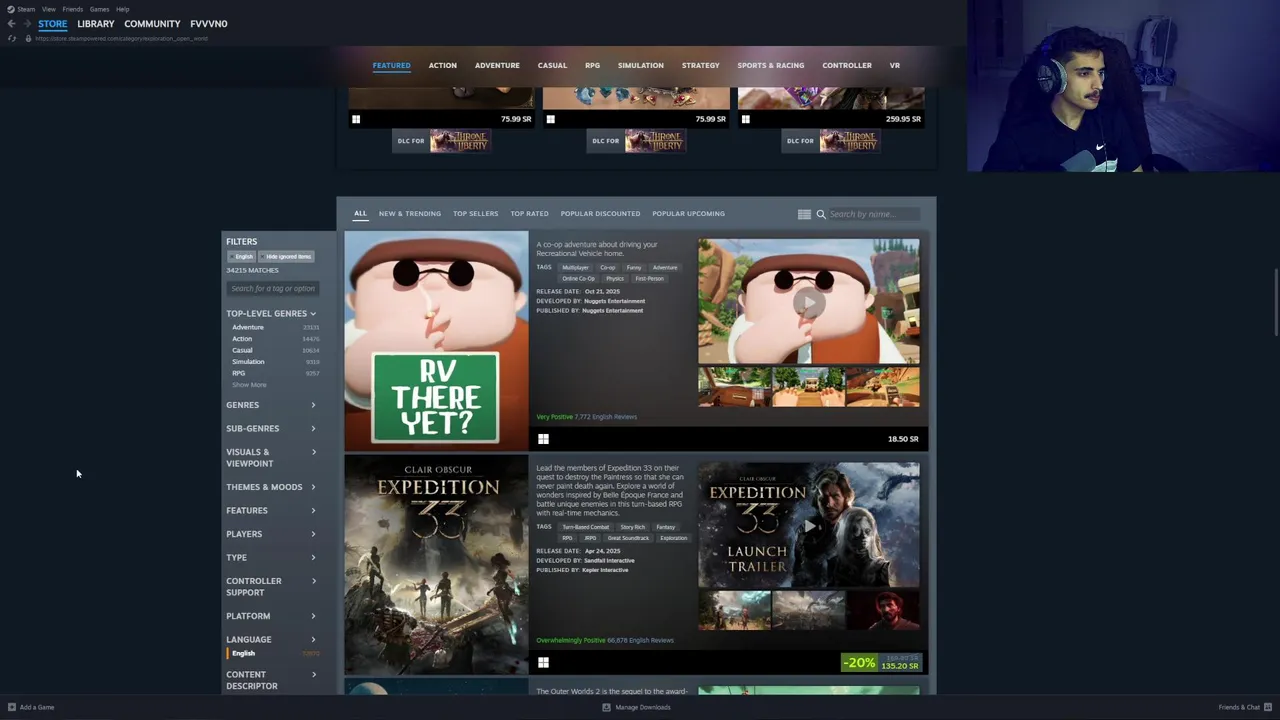Collapse the Top-Level Genres section
Viewport: 1280px width, 720px height.
click(x=271, y=314)
